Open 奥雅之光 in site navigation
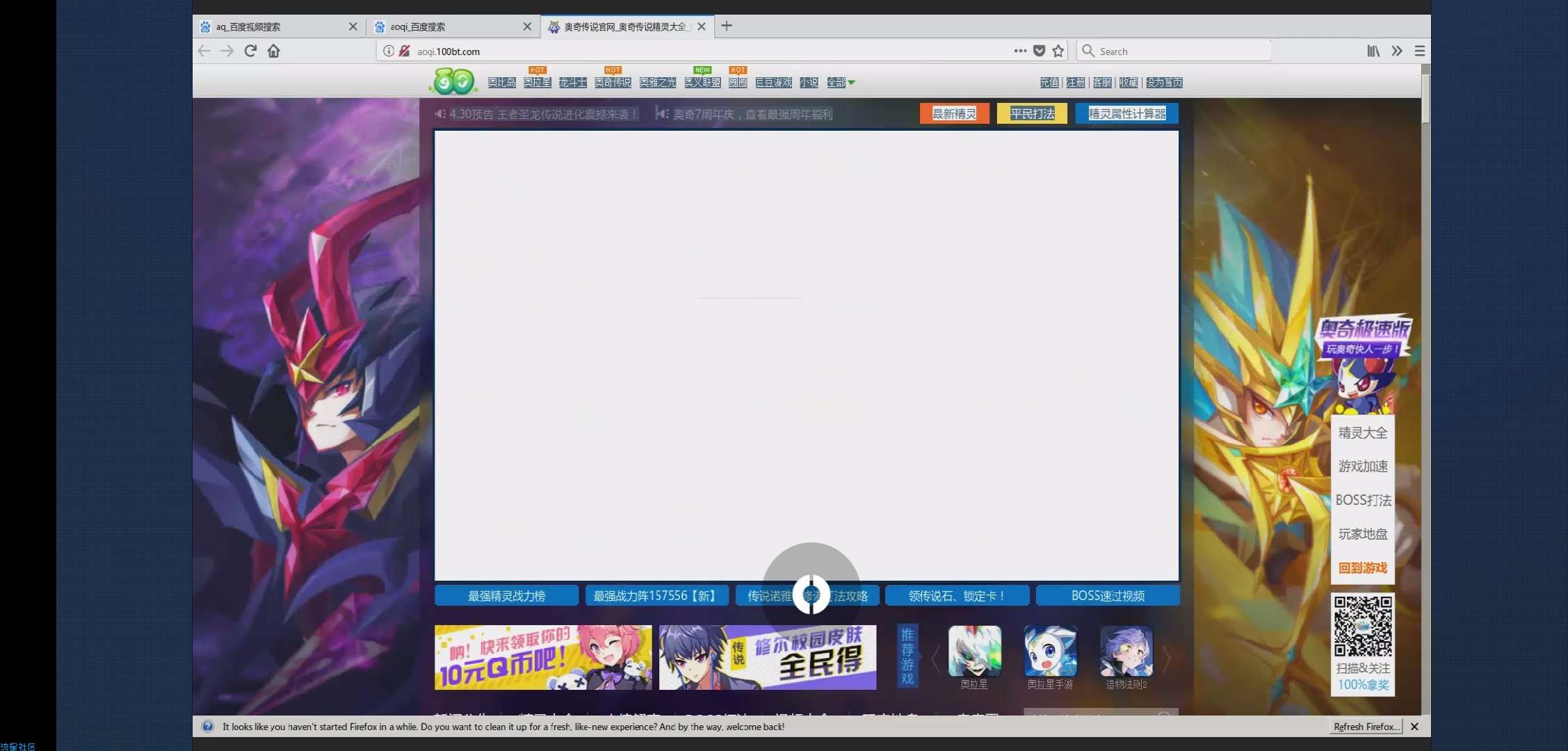1568x751 pixels. (x=657, y=83)
